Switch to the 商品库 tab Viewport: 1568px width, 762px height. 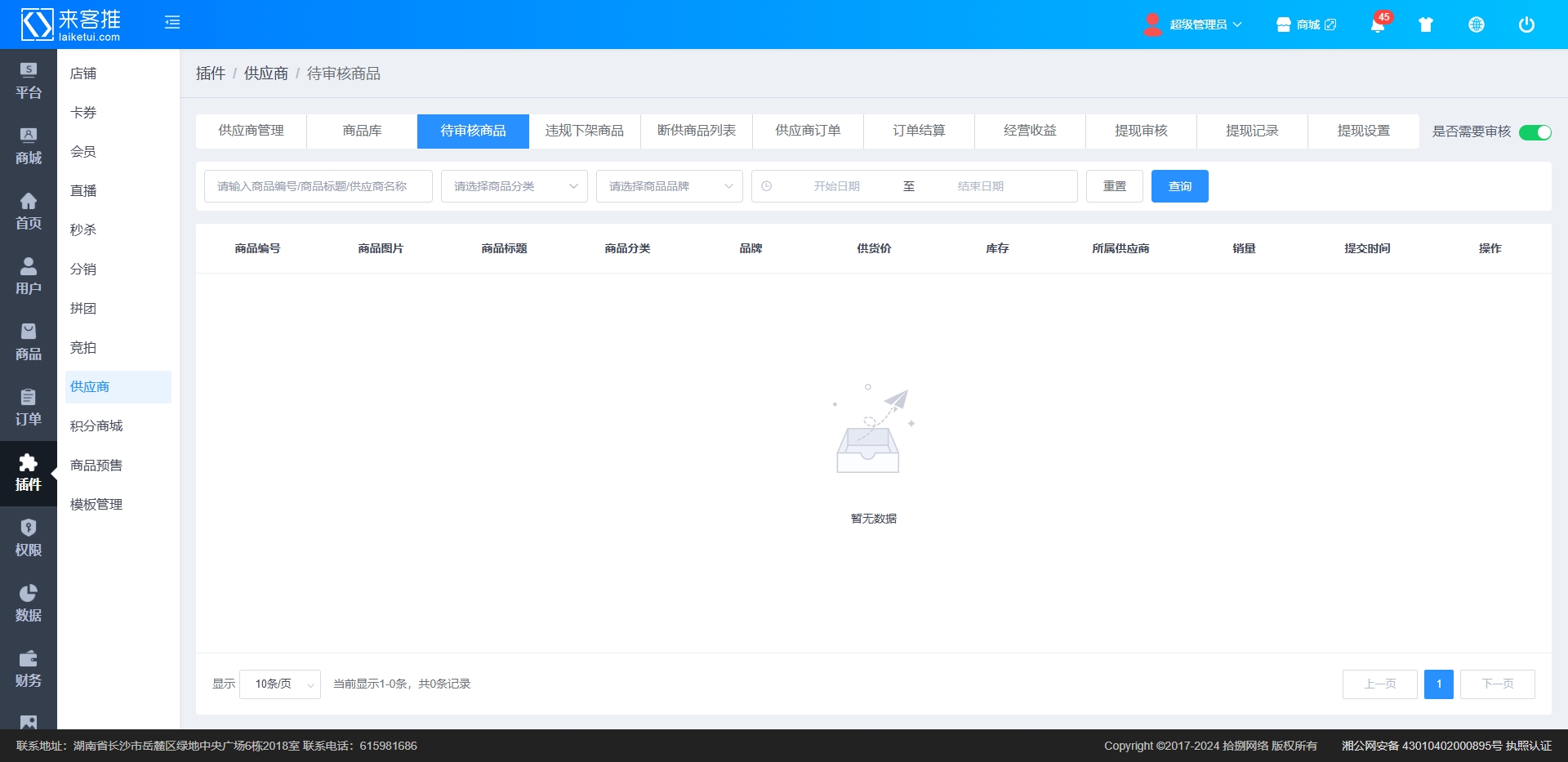coord(362,131)
